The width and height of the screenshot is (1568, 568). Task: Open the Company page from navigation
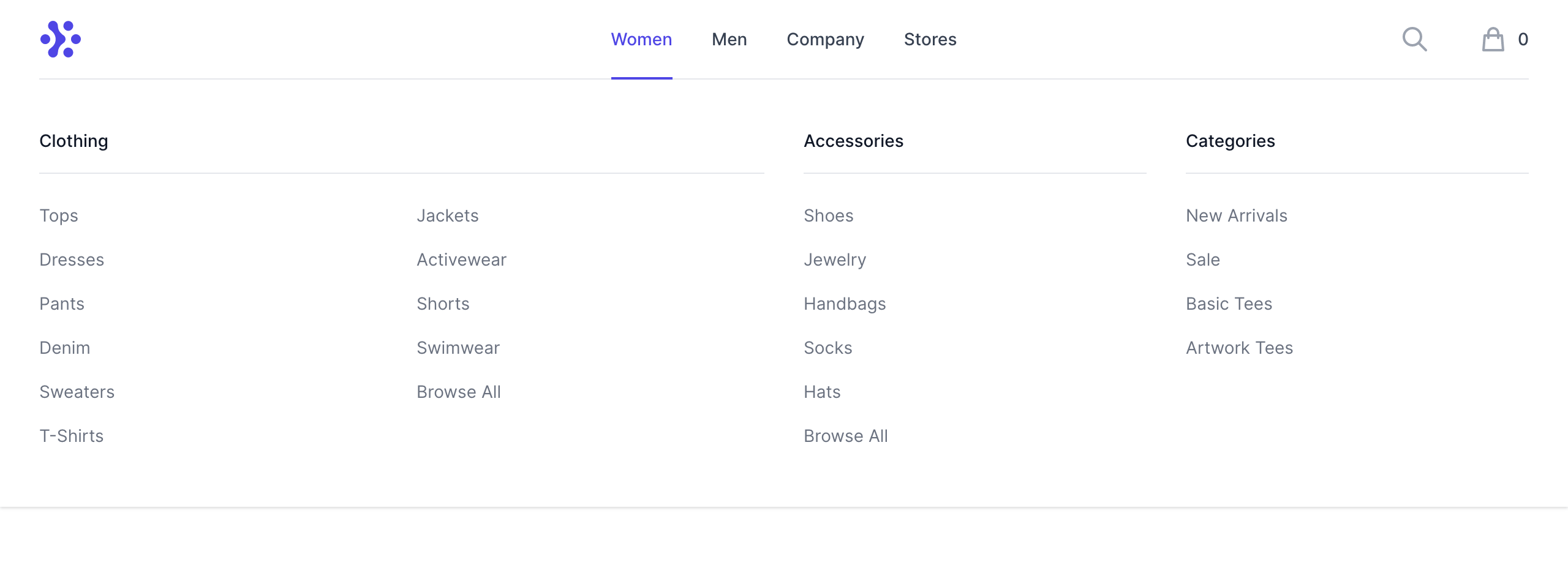click(x=825, y=39)
